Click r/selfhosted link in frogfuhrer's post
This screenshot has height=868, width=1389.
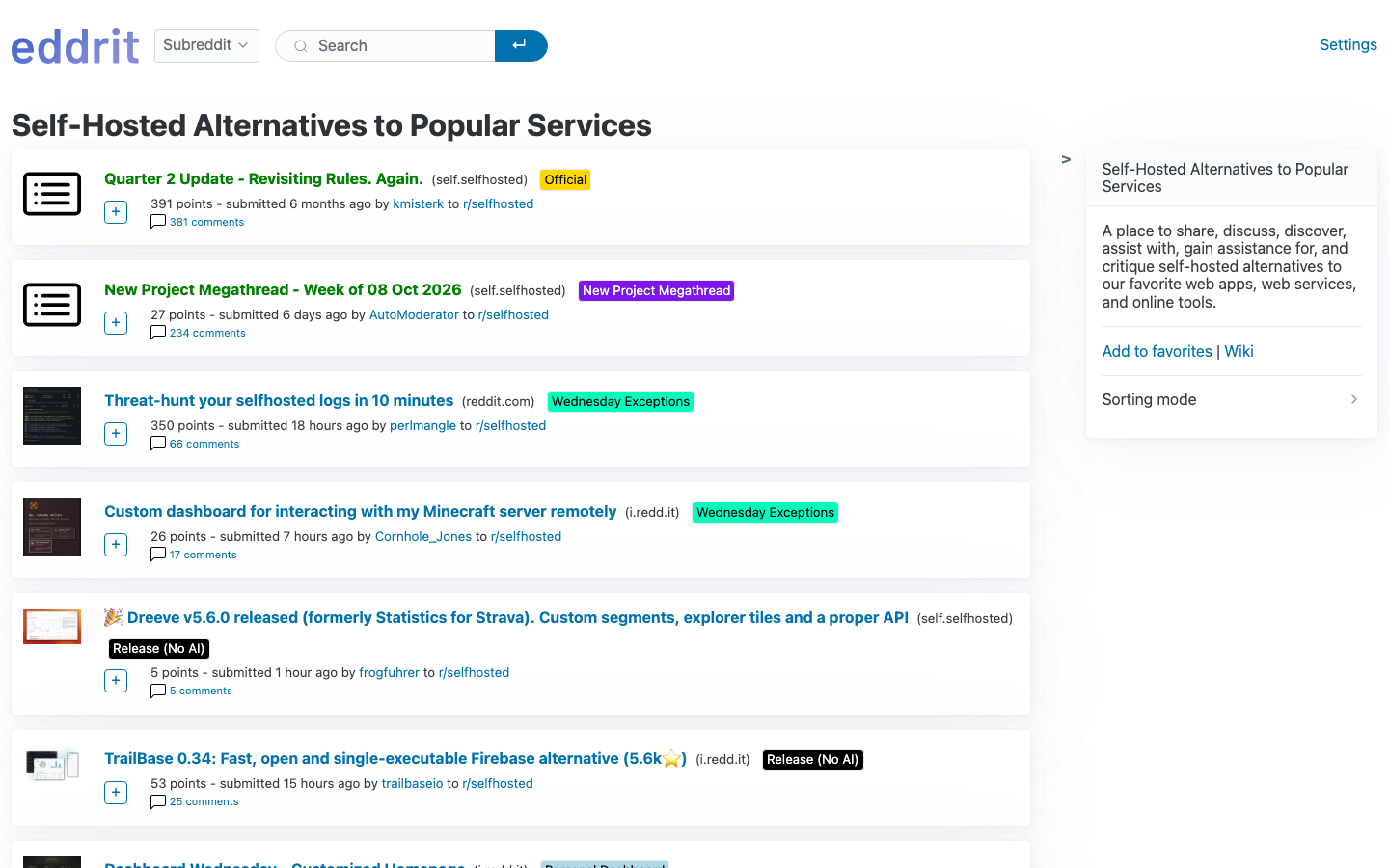[x=474, y=672]
